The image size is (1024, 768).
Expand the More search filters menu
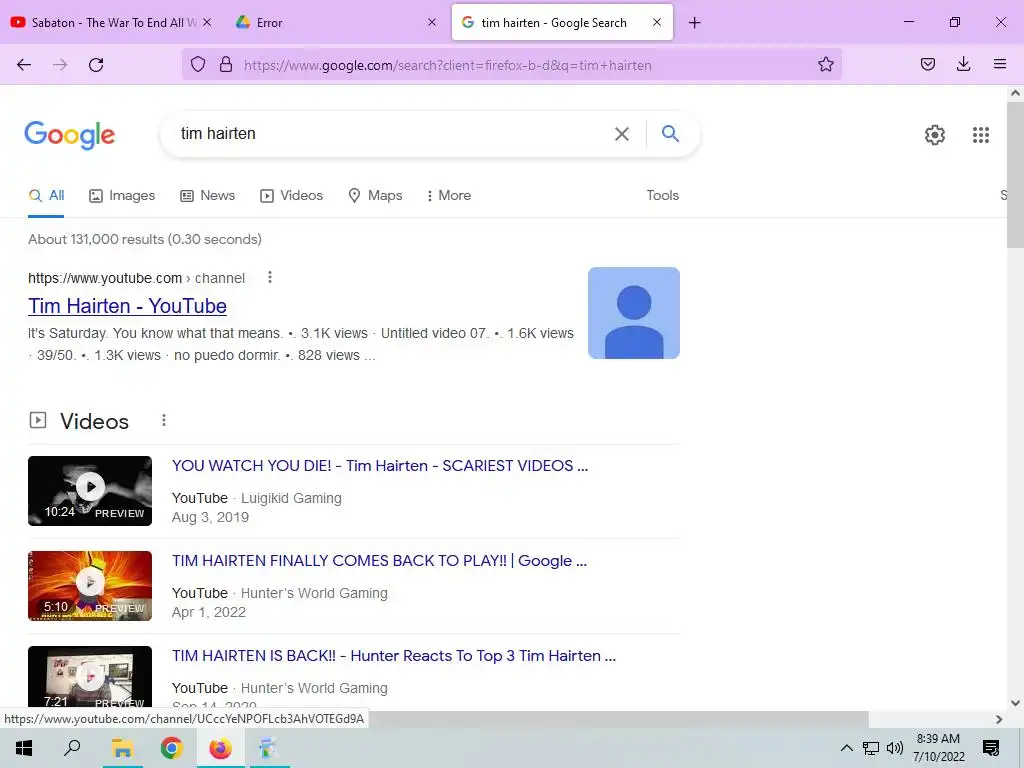(x=448, y=195)
